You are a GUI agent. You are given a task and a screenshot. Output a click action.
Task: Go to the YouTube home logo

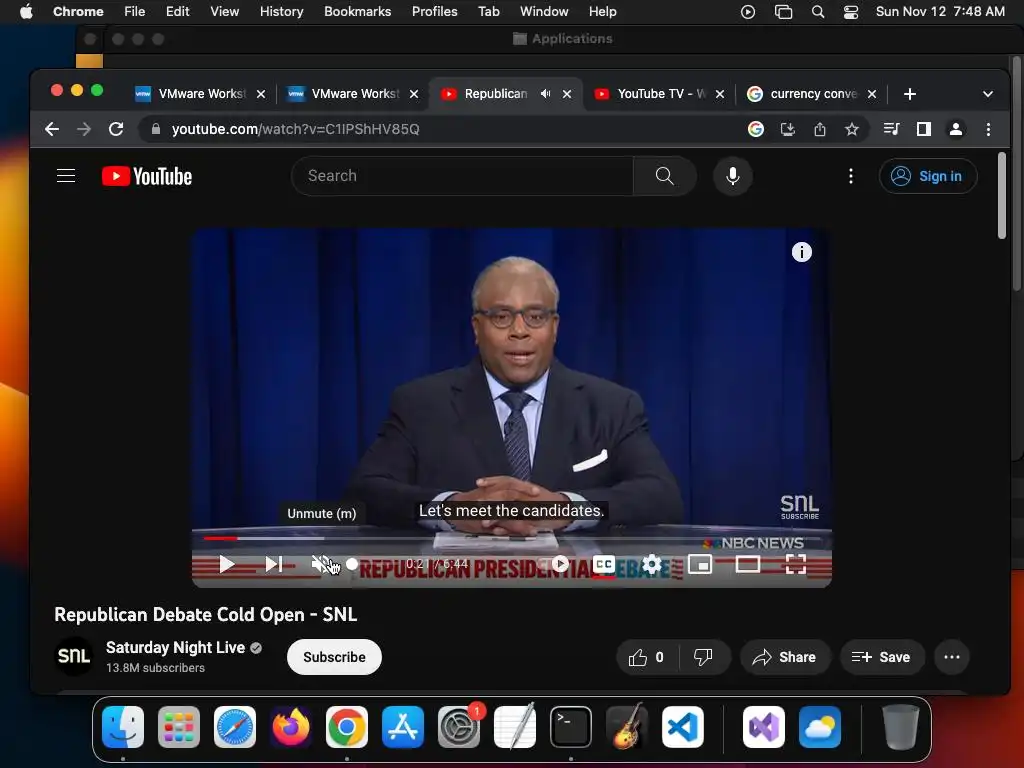[147, 176]
